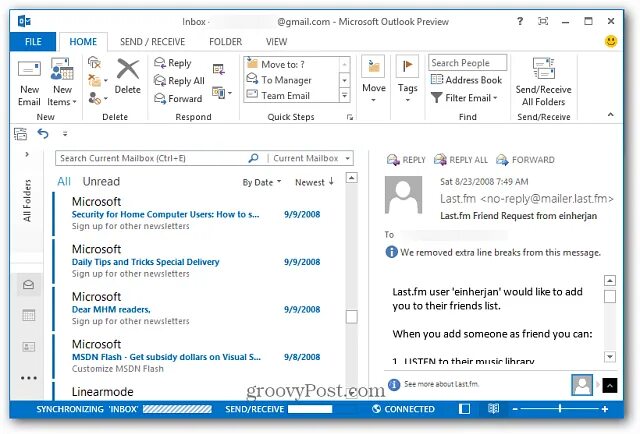This screenshot has width=640, height=434.
Task: Click the search magnifier icon
Action: [253, 158]
